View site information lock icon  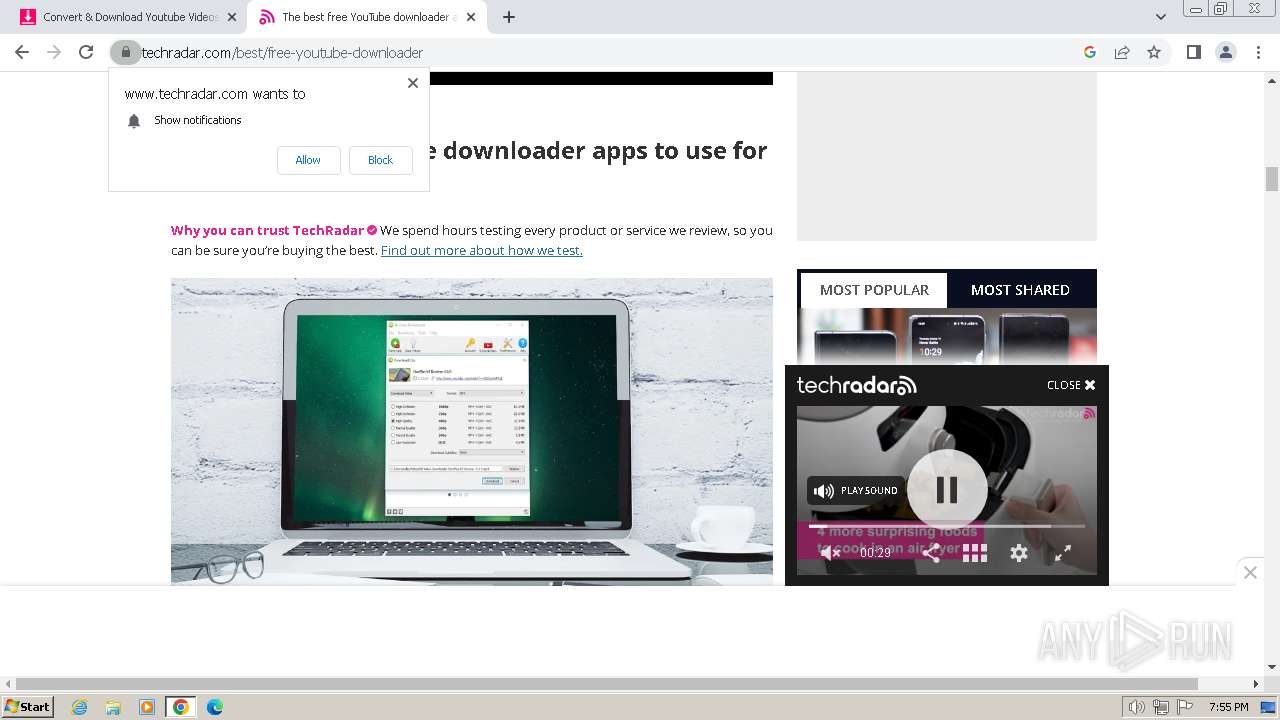(126, 52)
